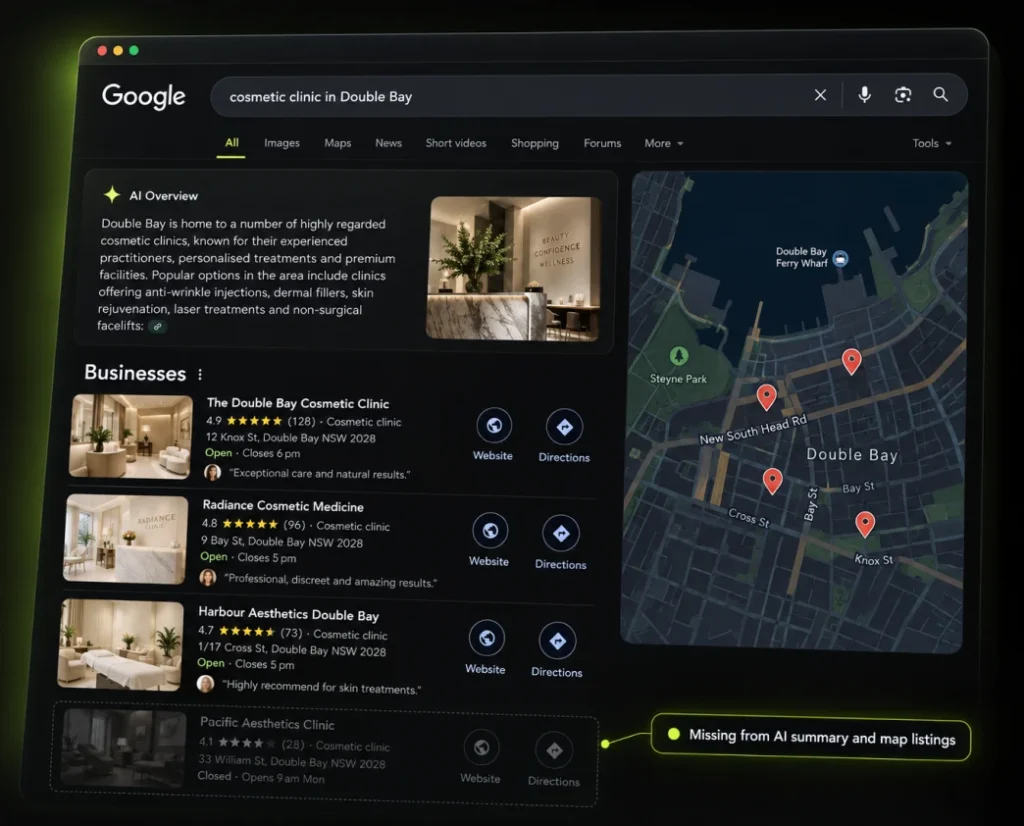Expand the More search categories dropdown

(664, 143)
